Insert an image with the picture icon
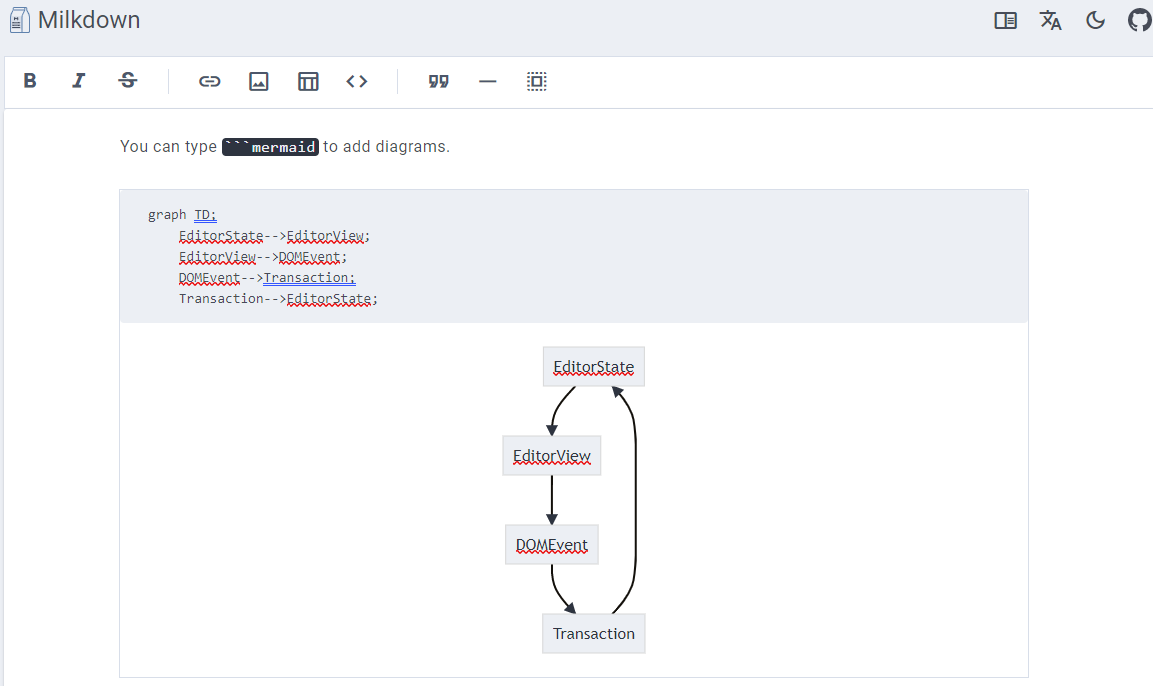The image size is (1153, 686). [x=259, y=81]
